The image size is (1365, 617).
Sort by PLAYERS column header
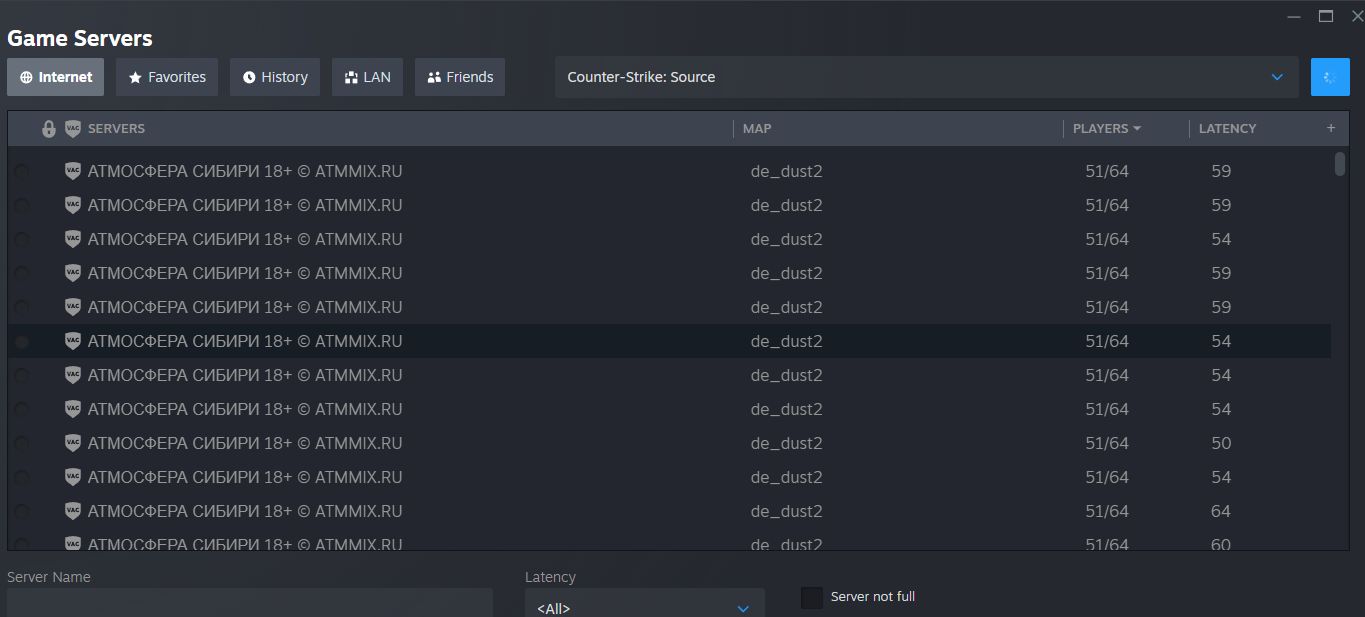(1106, 128)
